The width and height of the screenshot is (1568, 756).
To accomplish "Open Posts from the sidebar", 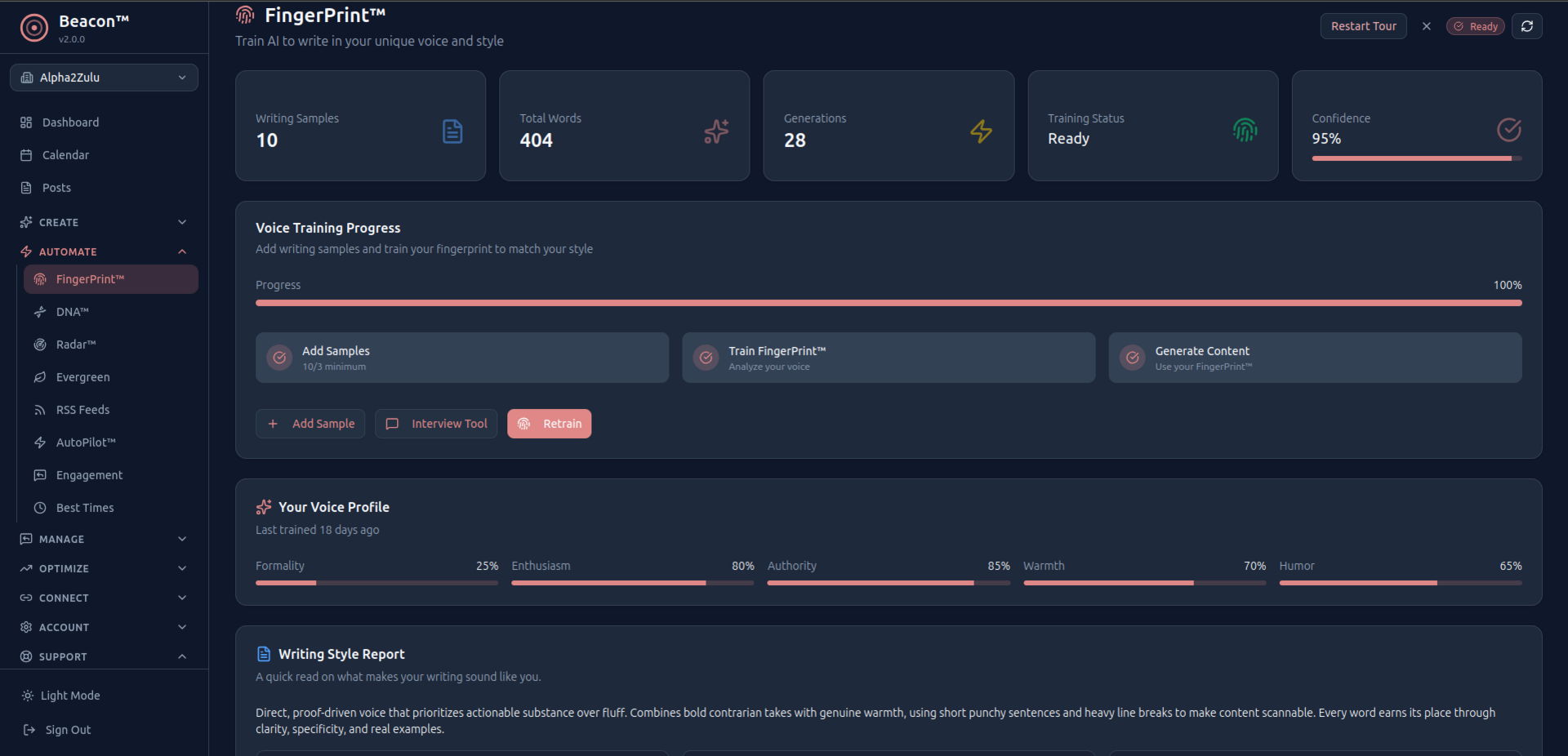I will 56,187.
